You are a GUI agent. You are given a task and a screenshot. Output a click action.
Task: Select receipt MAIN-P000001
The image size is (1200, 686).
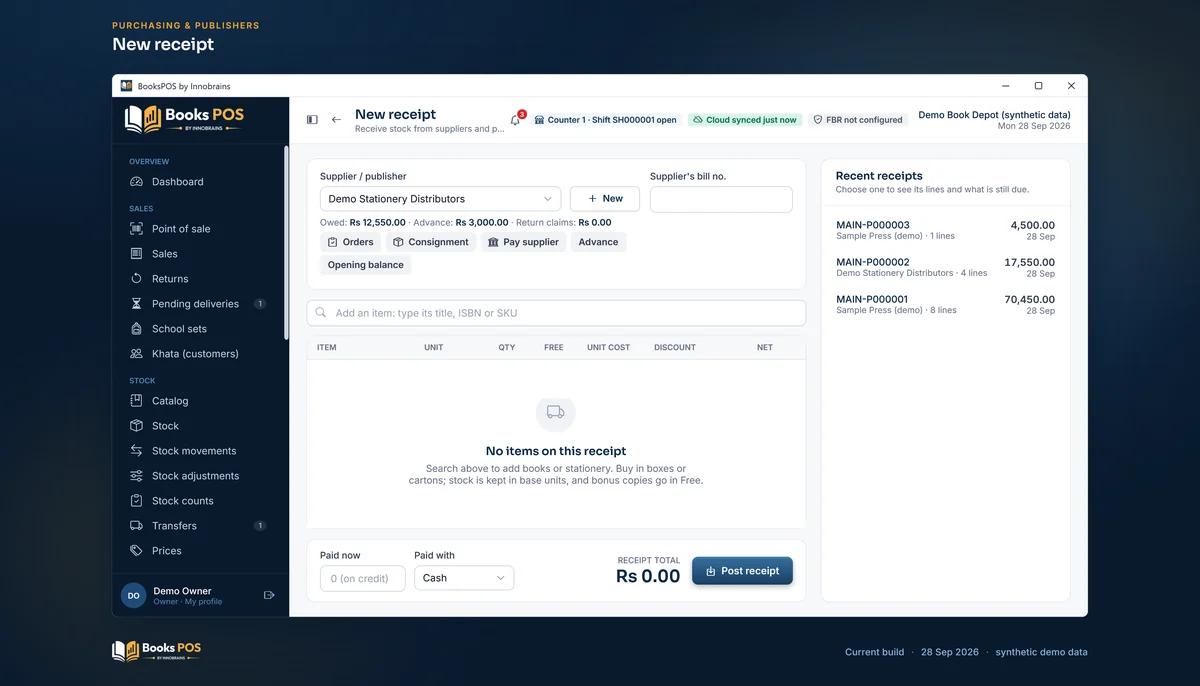945,304
